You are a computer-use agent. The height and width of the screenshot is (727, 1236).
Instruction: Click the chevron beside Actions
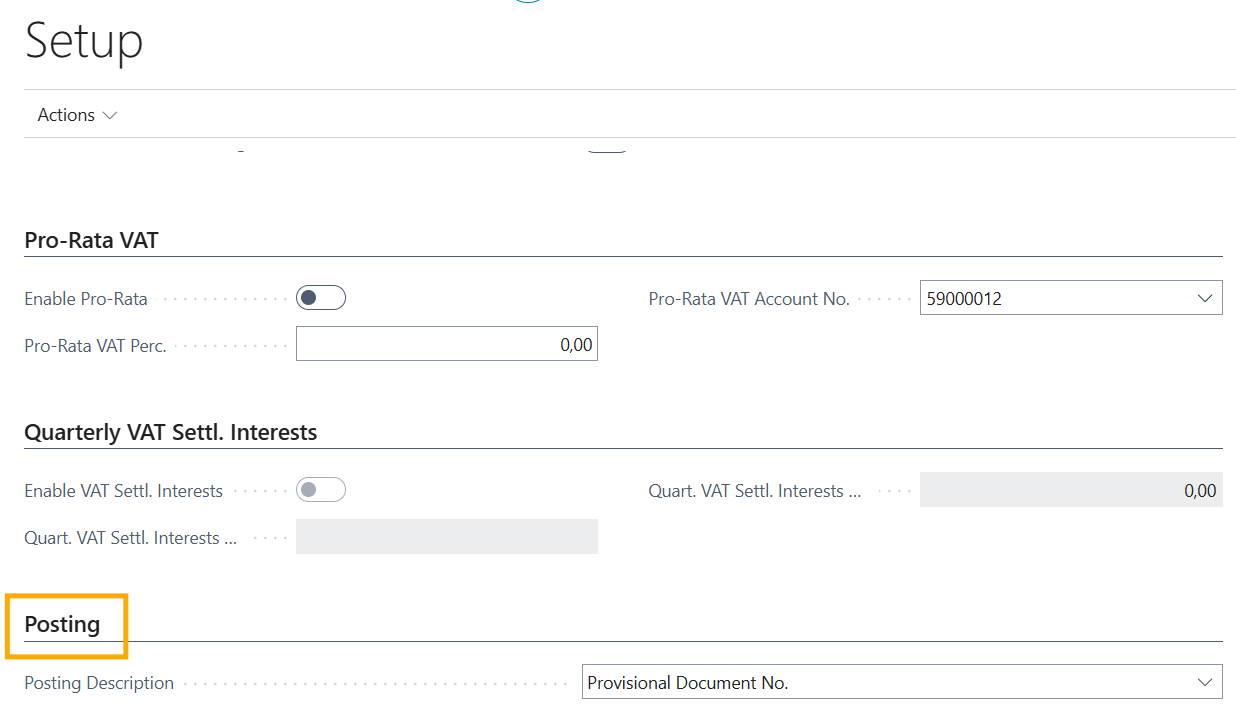tap(110, 116)
